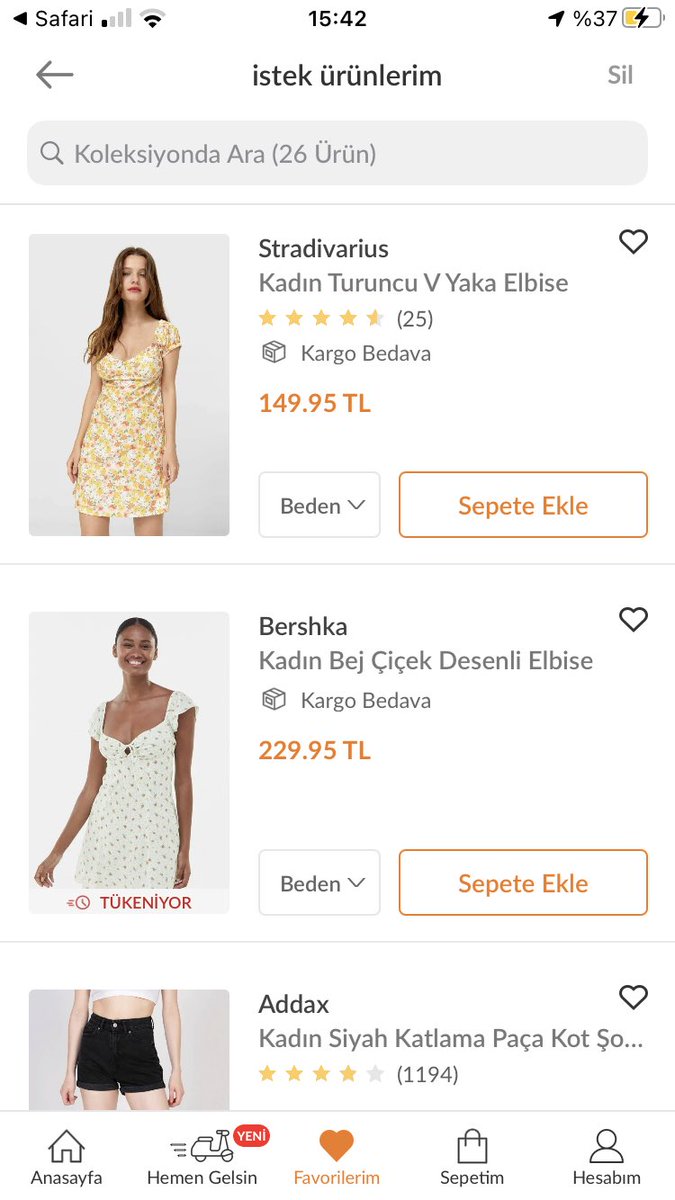This screenshot has width=675, height=1200.
Task: Focus the Koleksiyonda Ara search field
Action: click(x=337, y=153)
